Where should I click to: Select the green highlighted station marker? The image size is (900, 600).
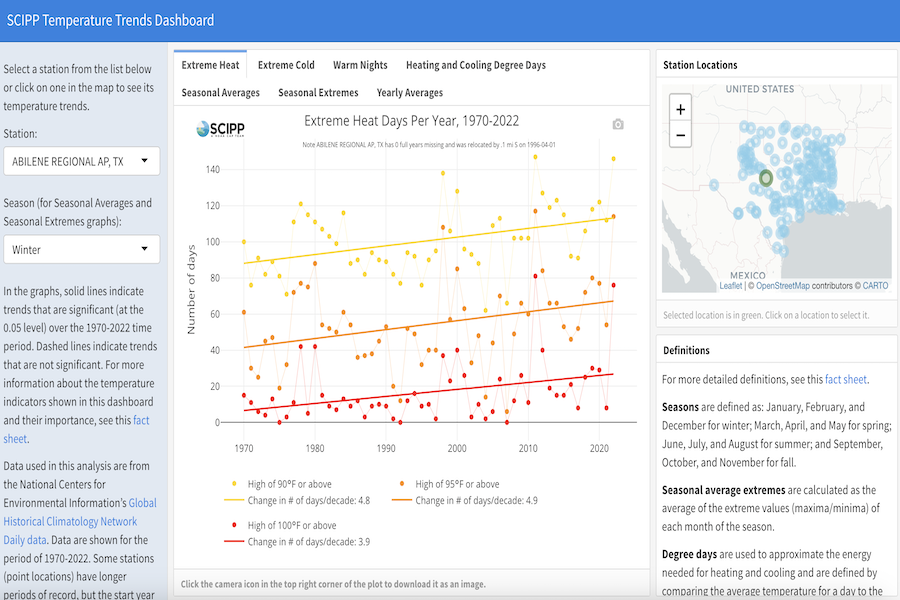click(765, 178)
